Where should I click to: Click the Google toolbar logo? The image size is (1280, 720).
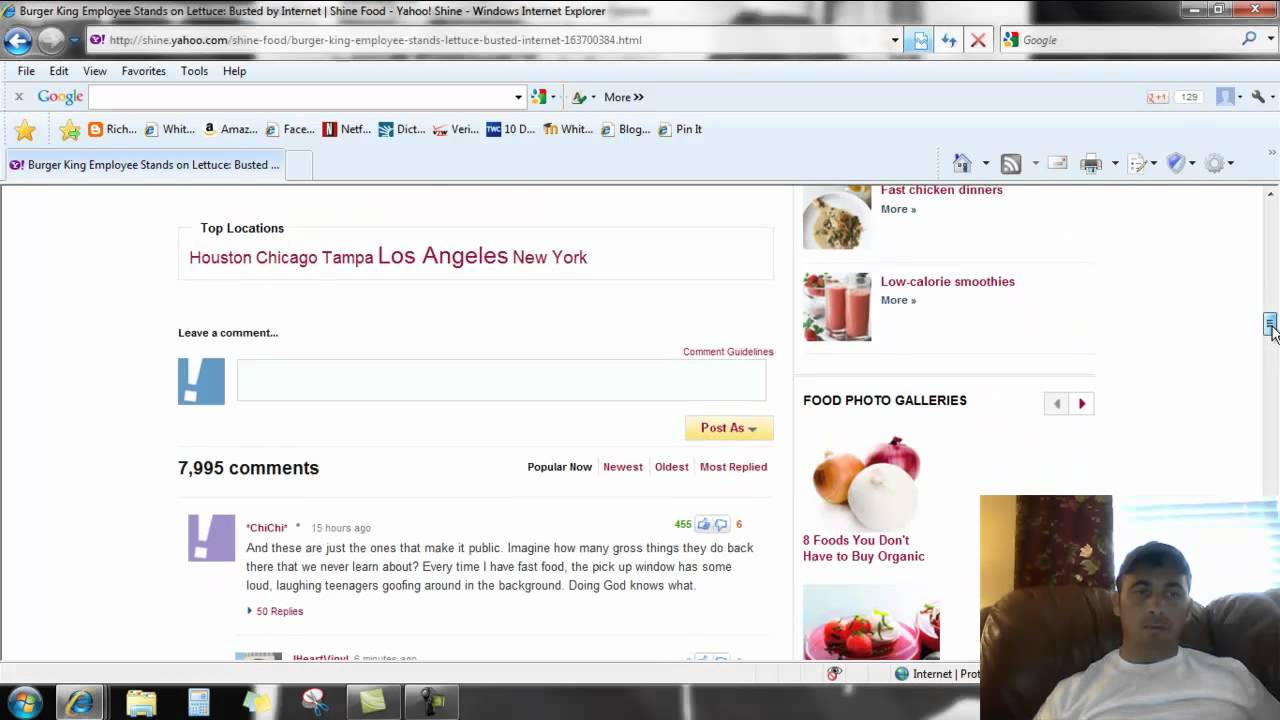[x=60, y=97]
